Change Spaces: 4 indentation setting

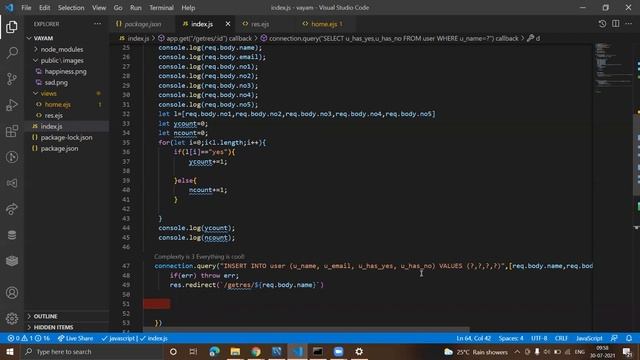(x=511, y=338)
